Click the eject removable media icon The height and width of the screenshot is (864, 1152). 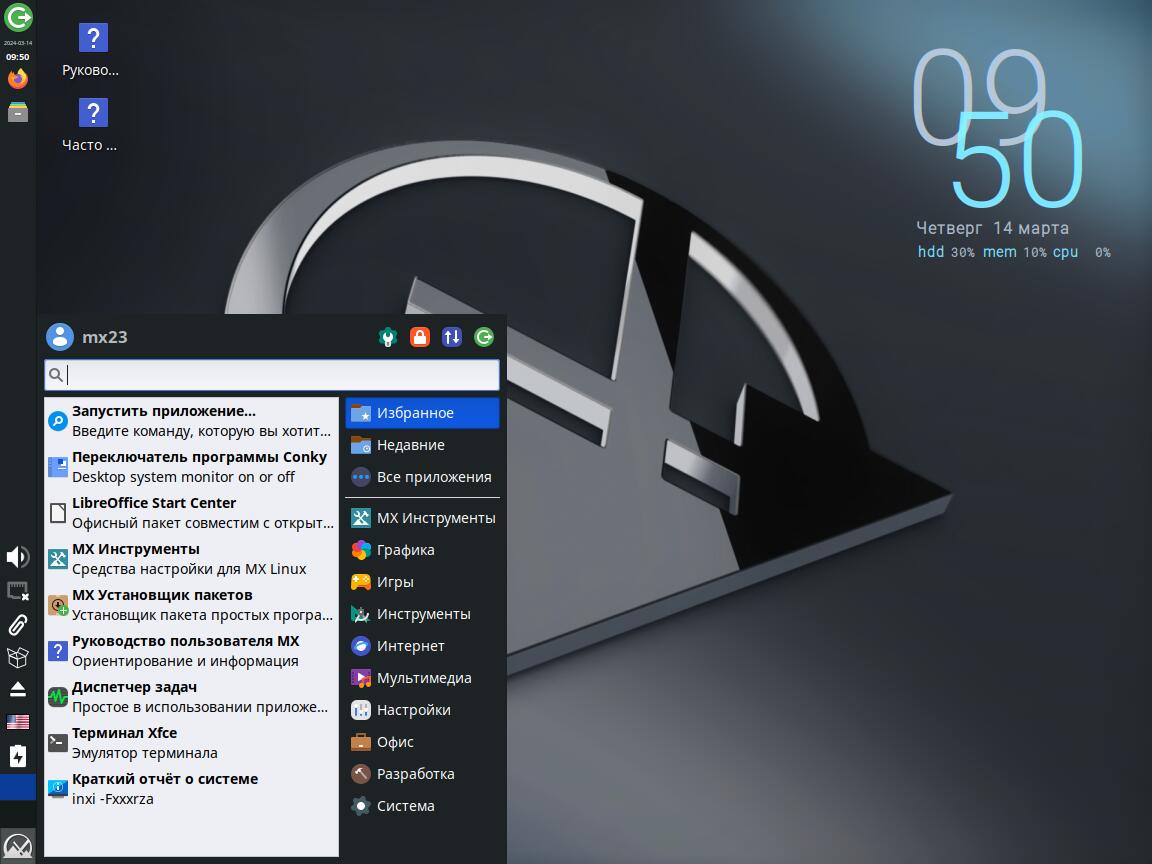pyautogui.click(x=18, y=689)
